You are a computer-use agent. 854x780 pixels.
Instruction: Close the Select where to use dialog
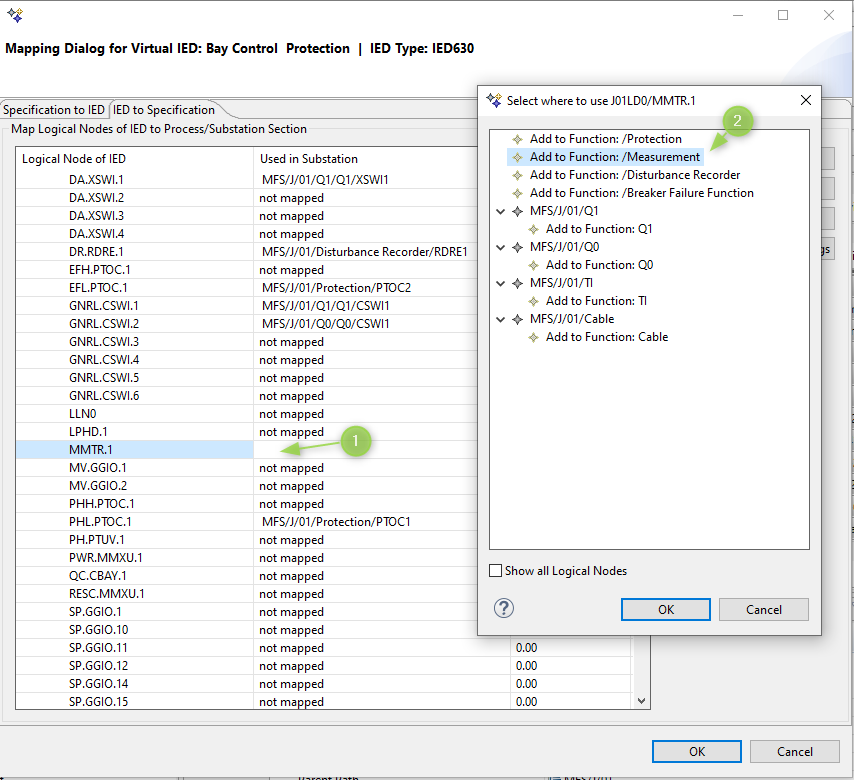click(x=806, y=100)
